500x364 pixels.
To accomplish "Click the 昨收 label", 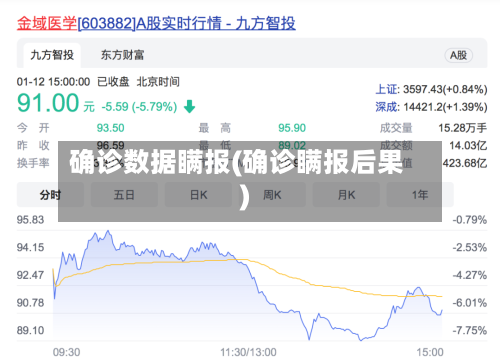I will pyautogui.click(x=33, y=146).
